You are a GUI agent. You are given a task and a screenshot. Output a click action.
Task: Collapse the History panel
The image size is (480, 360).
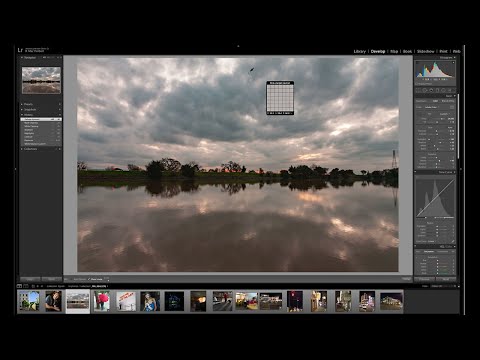tap(22, 115)
